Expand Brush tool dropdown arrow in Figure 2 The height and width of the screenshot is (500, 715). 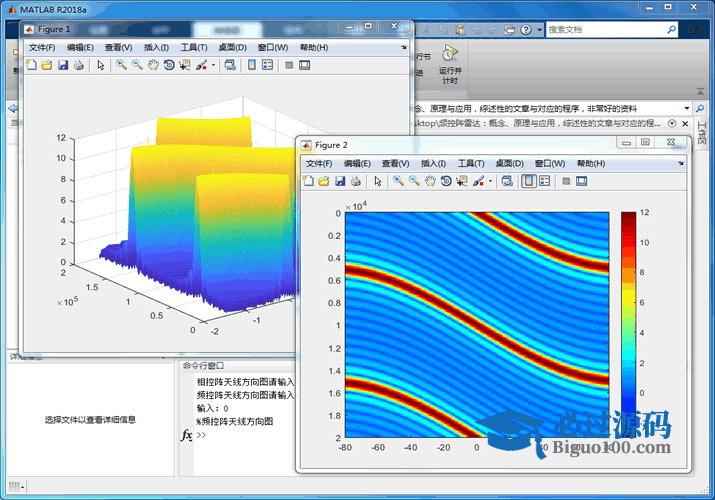(490, 181)
